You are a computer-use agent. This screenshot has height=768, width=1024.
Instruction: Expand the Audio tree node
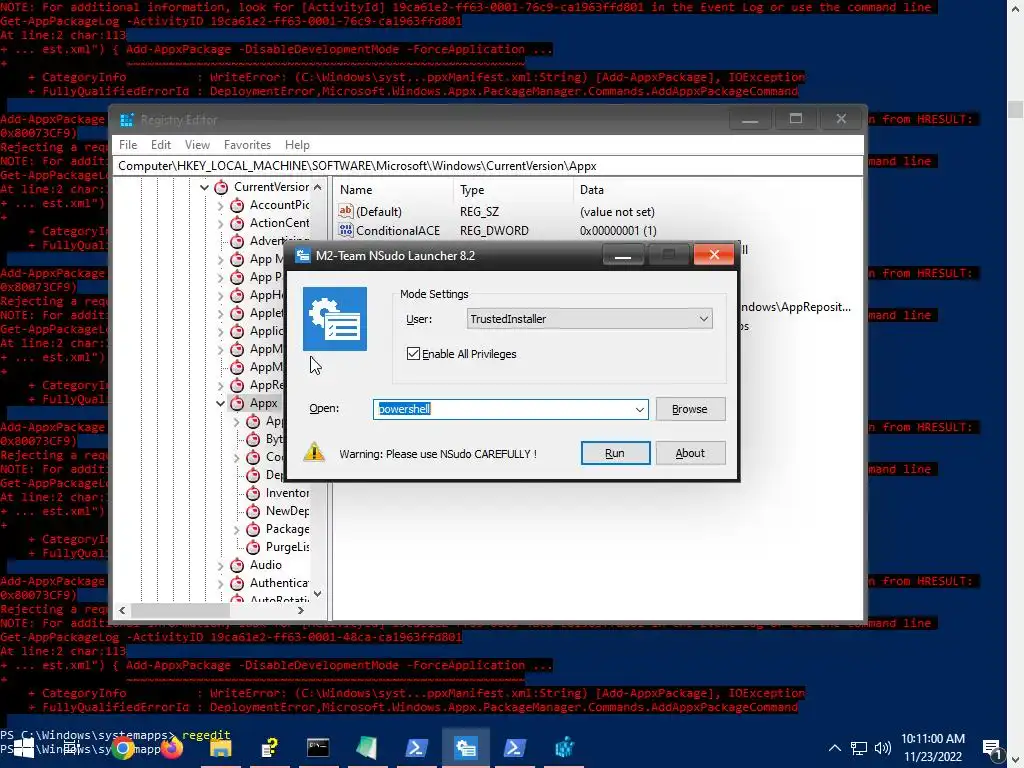click(220, 566)
